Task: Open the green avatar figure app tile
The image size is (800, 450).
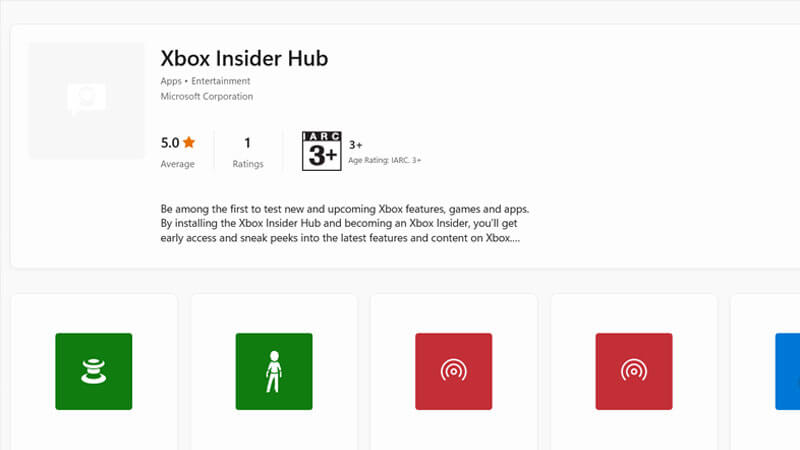Action: 274,371
